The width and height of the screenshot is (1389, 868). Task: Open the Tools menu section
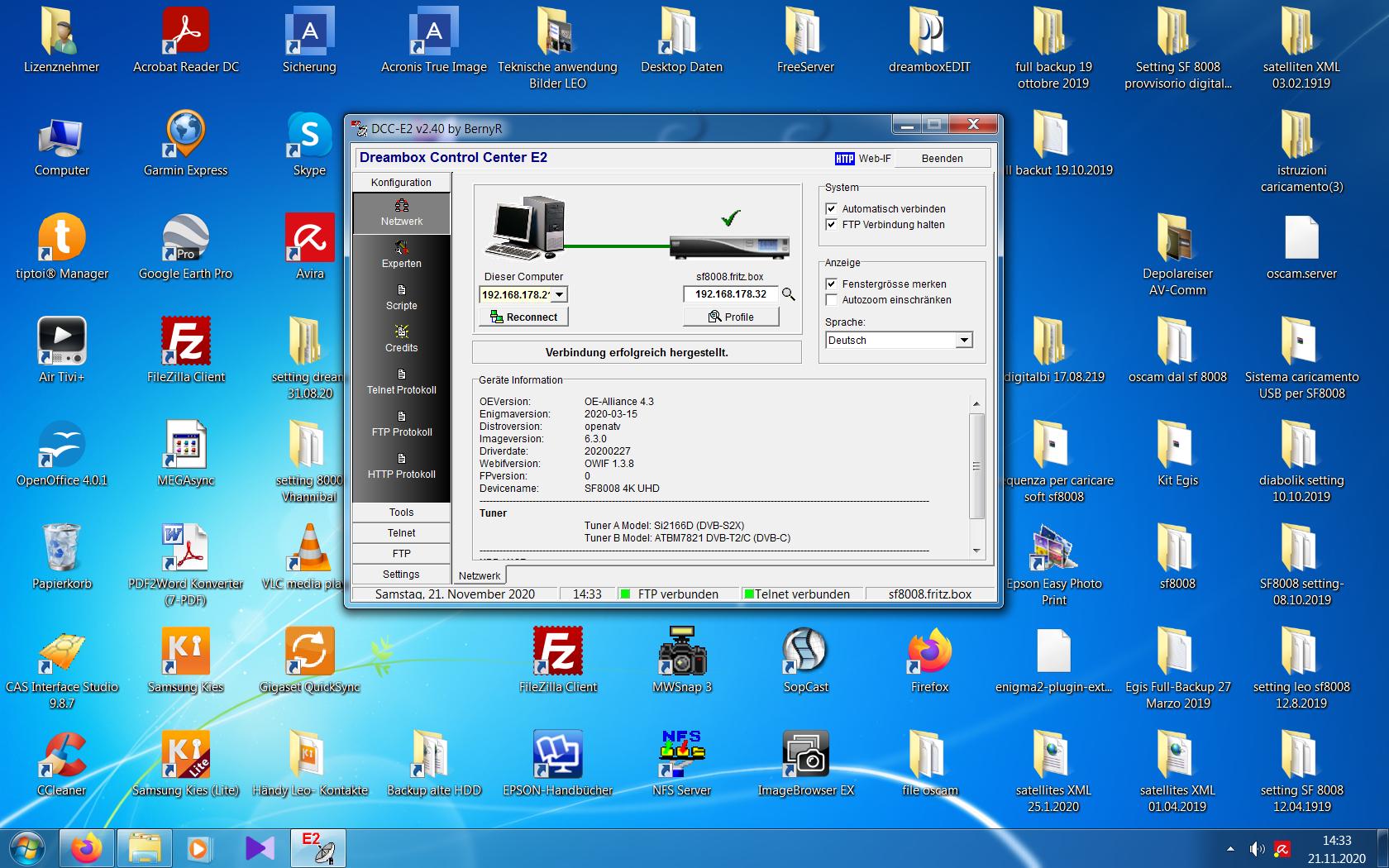[x=401, y=513]
